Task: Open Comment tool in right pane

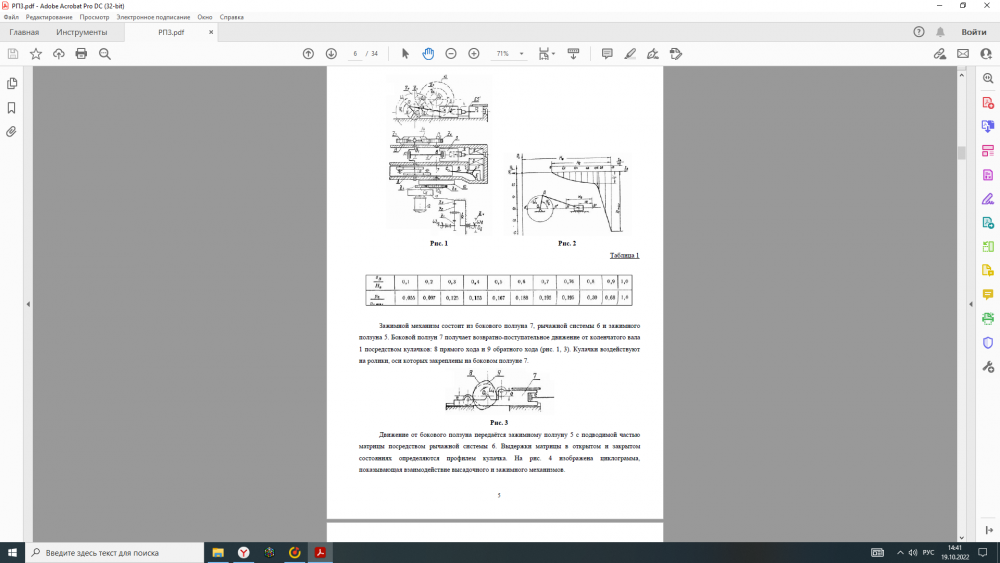Action: 988,294
